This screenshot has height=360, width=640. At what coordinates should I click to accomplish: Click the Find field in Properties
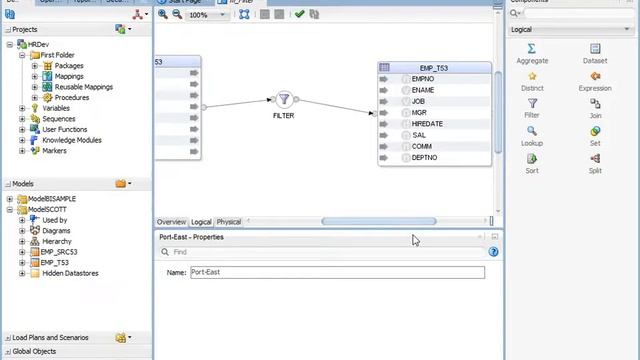(322, 252)
